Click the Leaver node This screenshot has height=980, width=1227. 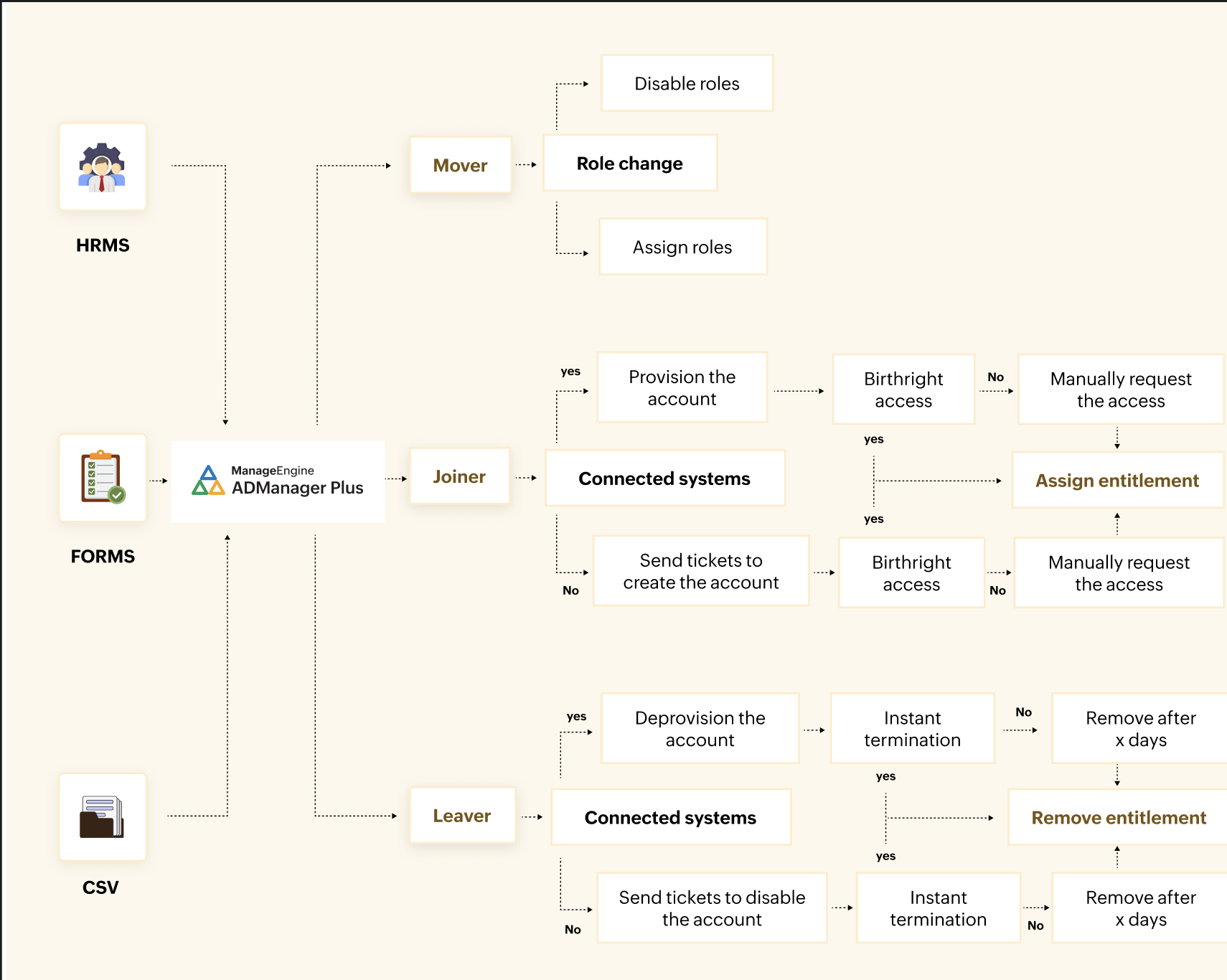tap(461, 816)
